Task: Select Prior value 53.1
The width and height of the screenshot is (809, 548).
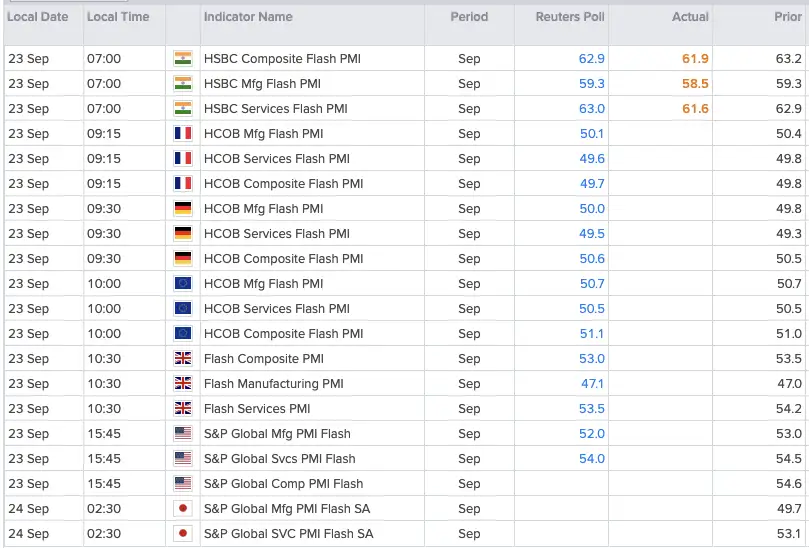Action: coord(789,534)
